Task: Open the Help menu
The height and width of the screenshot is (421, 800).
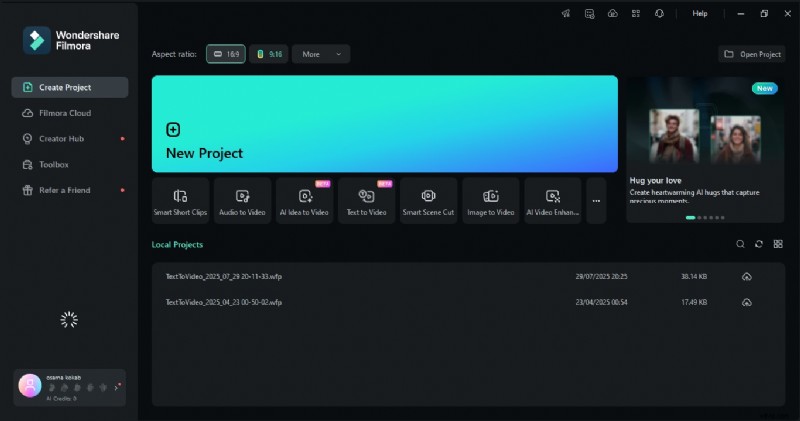Action: pyautogui.click(x=700, y=14)
